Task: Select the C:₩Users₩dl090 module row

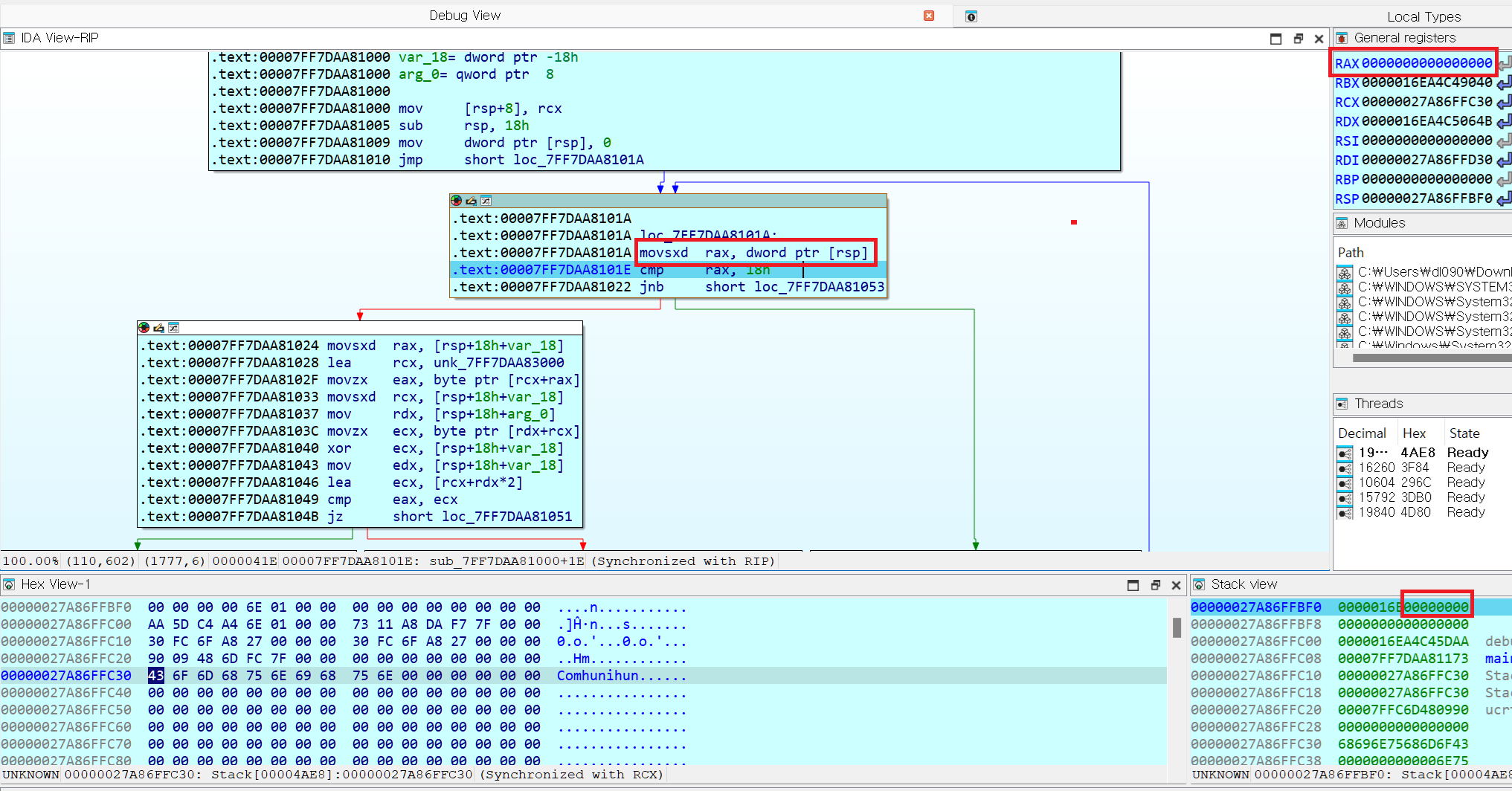Action: [1424, 272]
